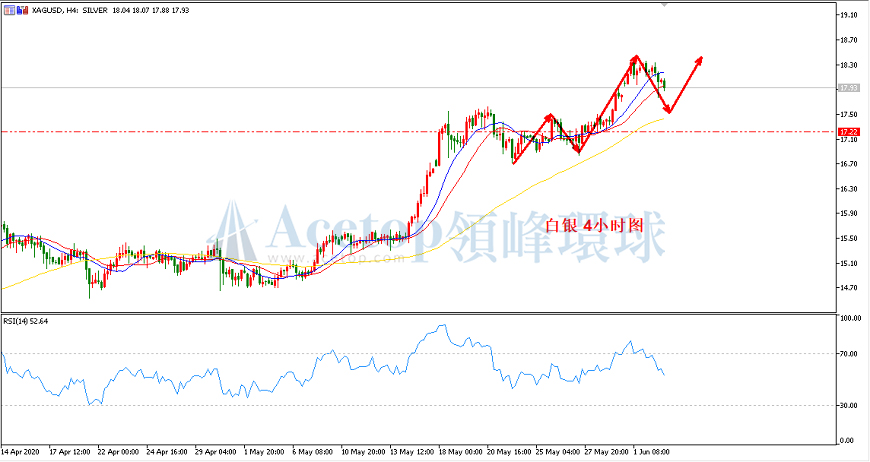Select the red dash-dot horizontal line
The height and width of the screenshot is (462, 870).
300,131
